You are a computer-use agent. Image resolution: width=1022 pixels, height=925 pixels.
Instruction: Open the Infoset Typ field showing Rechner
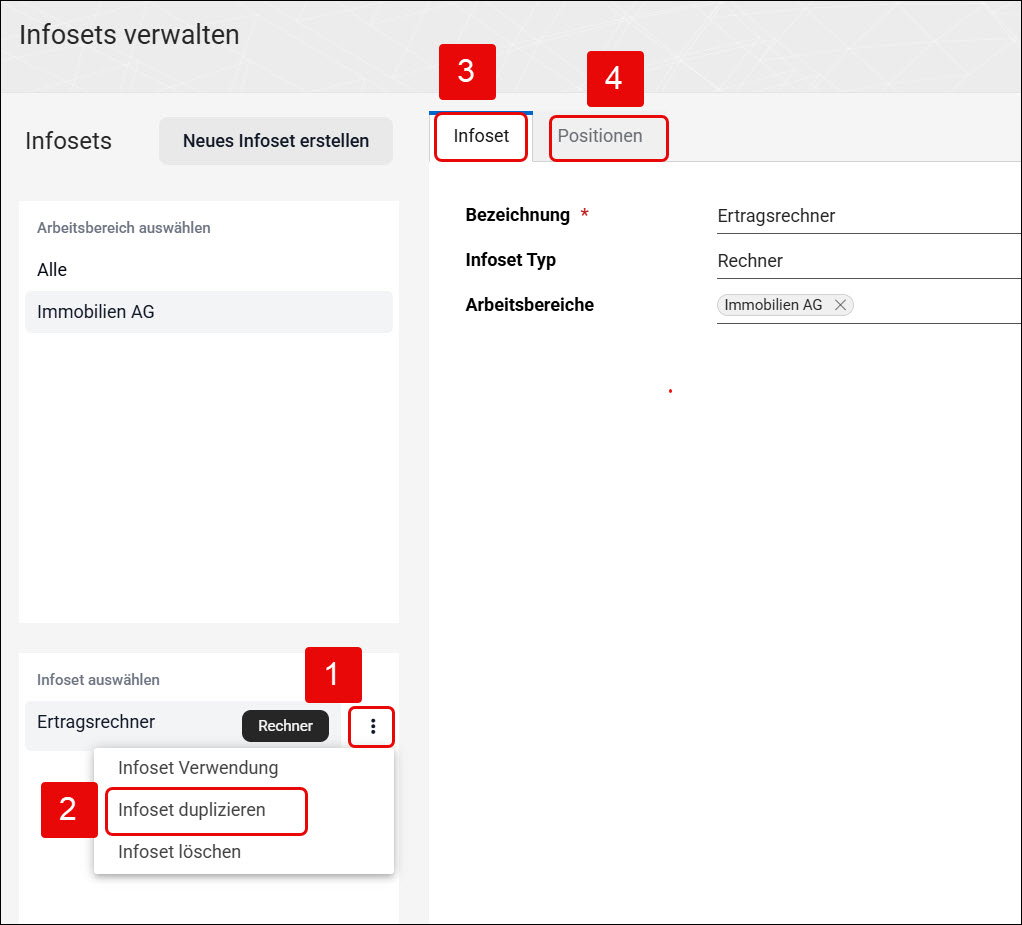click(869, 261)
